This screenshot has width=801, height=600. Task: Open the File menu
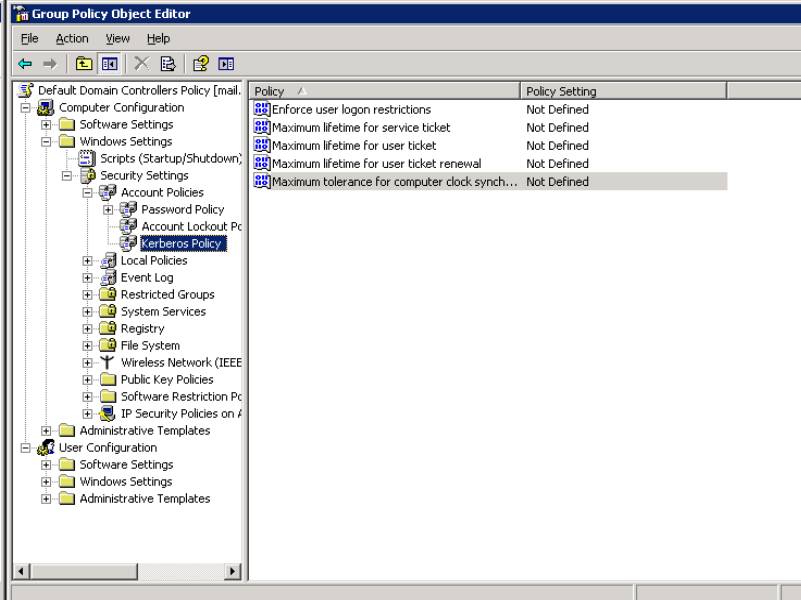point(30,38)
